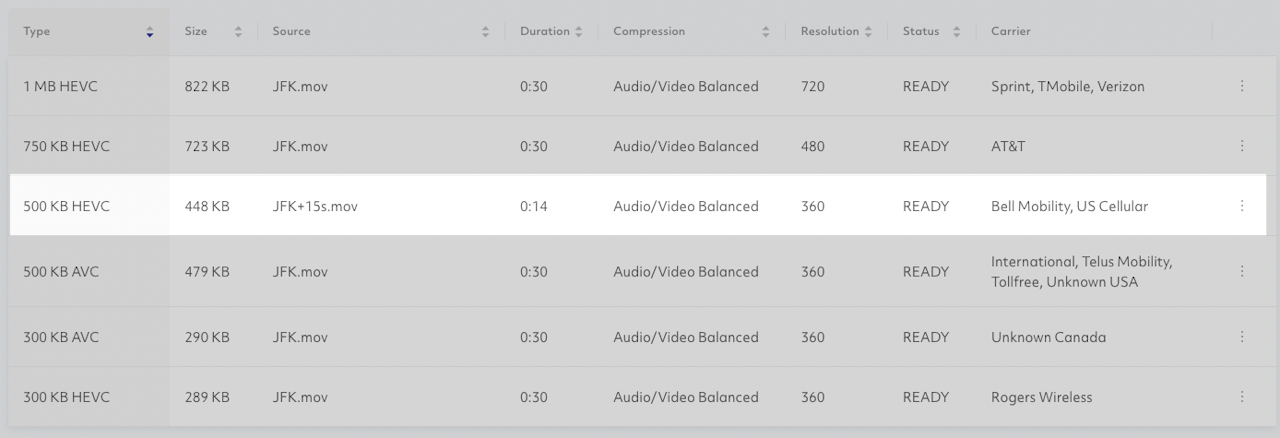The image size is (1280, 438).
Task: Sort the table by Source column
Action: tap(486, 32)
